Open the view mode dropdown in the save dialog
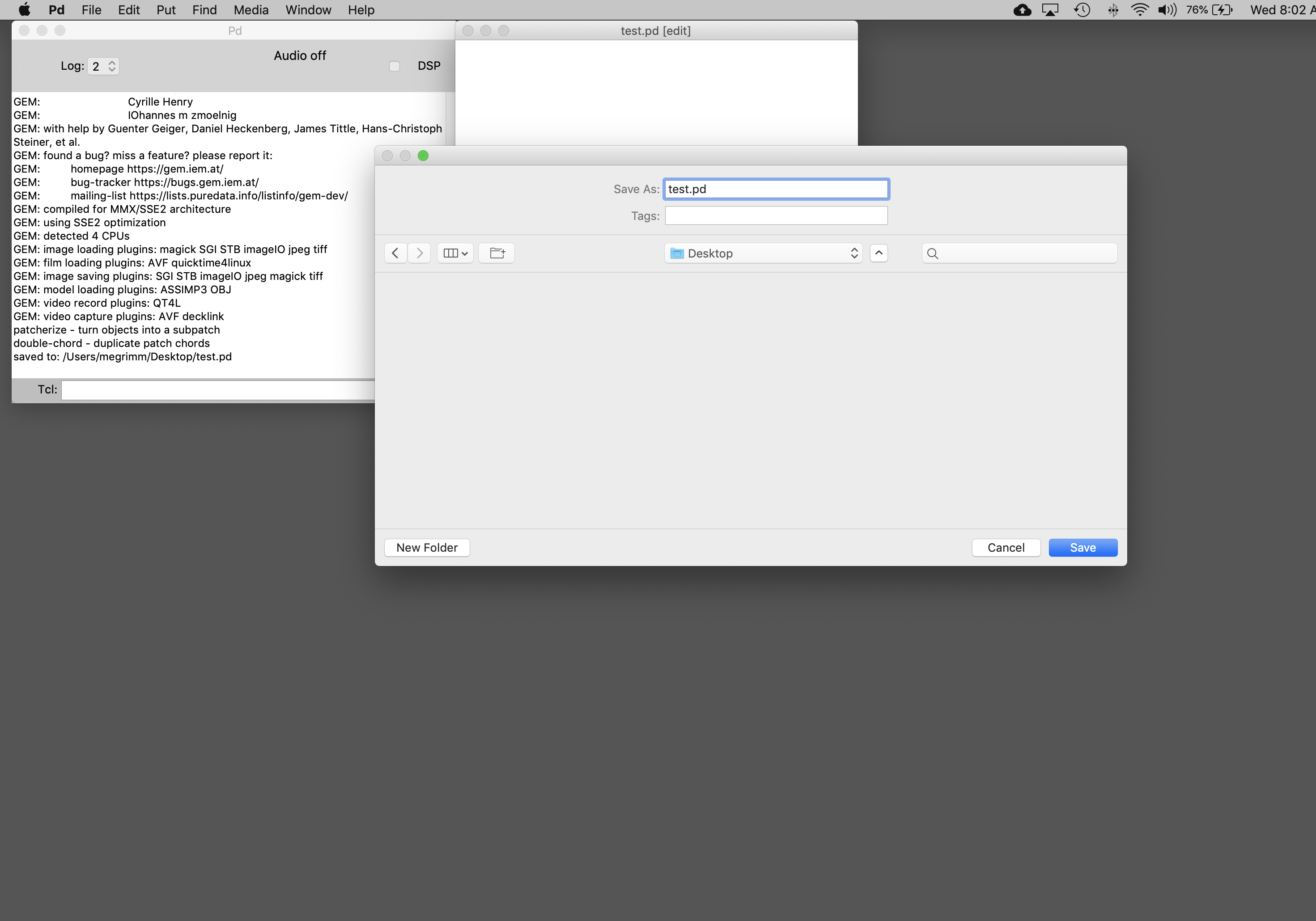The width and height of the screenshot is (1316, 921). click(454, 253)
